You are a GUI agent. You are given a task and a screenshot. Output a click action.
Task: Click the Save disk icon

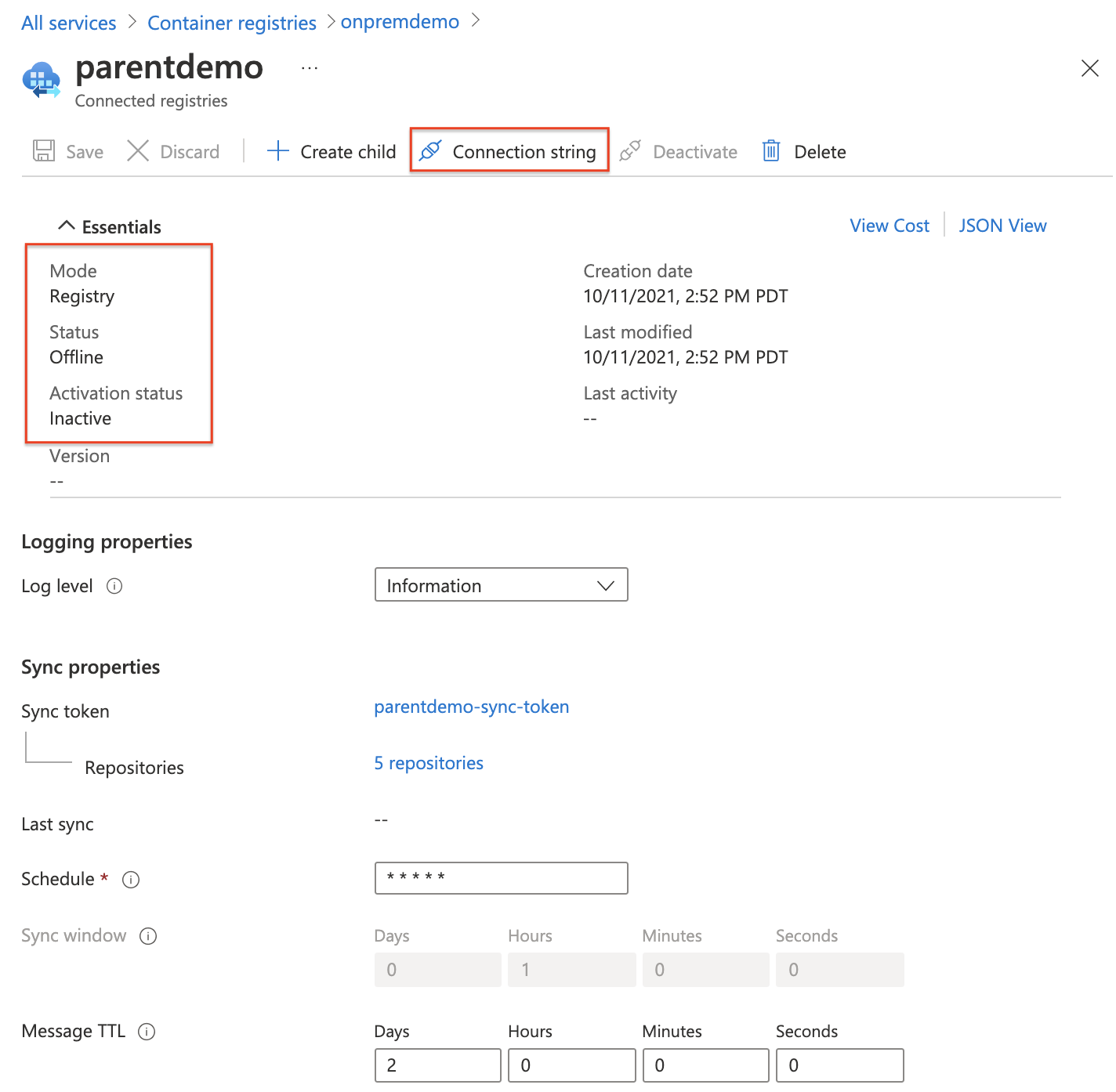44,150
